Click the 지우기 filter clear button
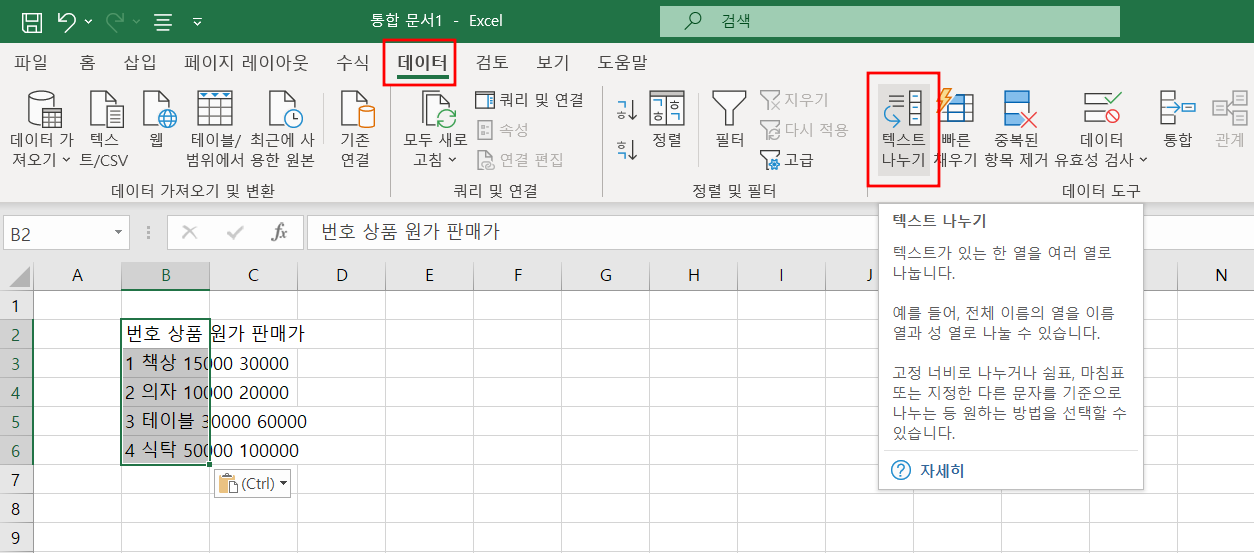 (794, 100)
